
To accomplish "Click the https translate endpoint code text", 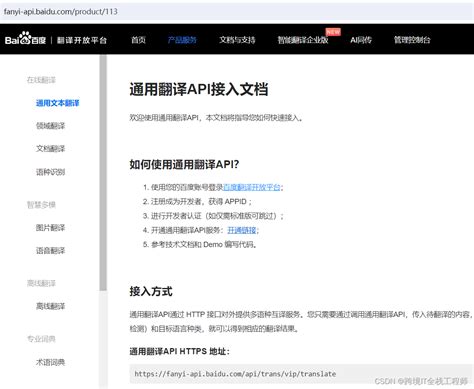I will point(235,374).
